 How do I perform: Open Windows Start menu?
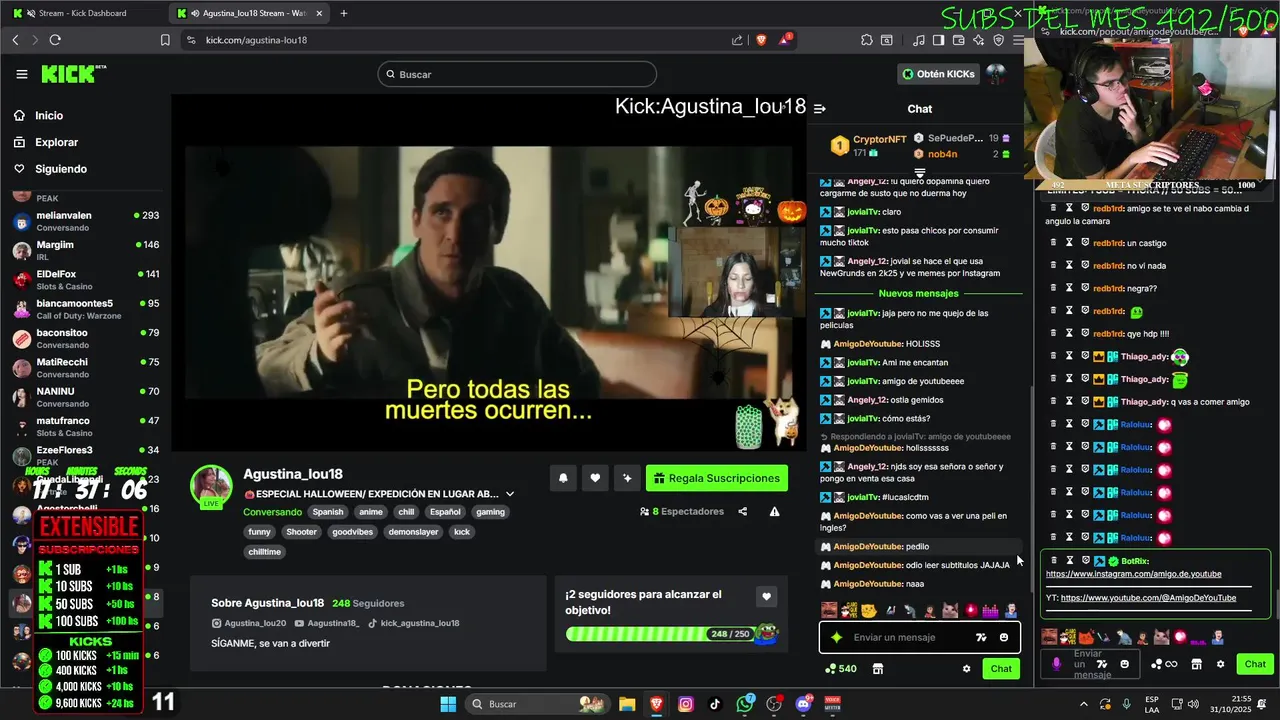448,704
